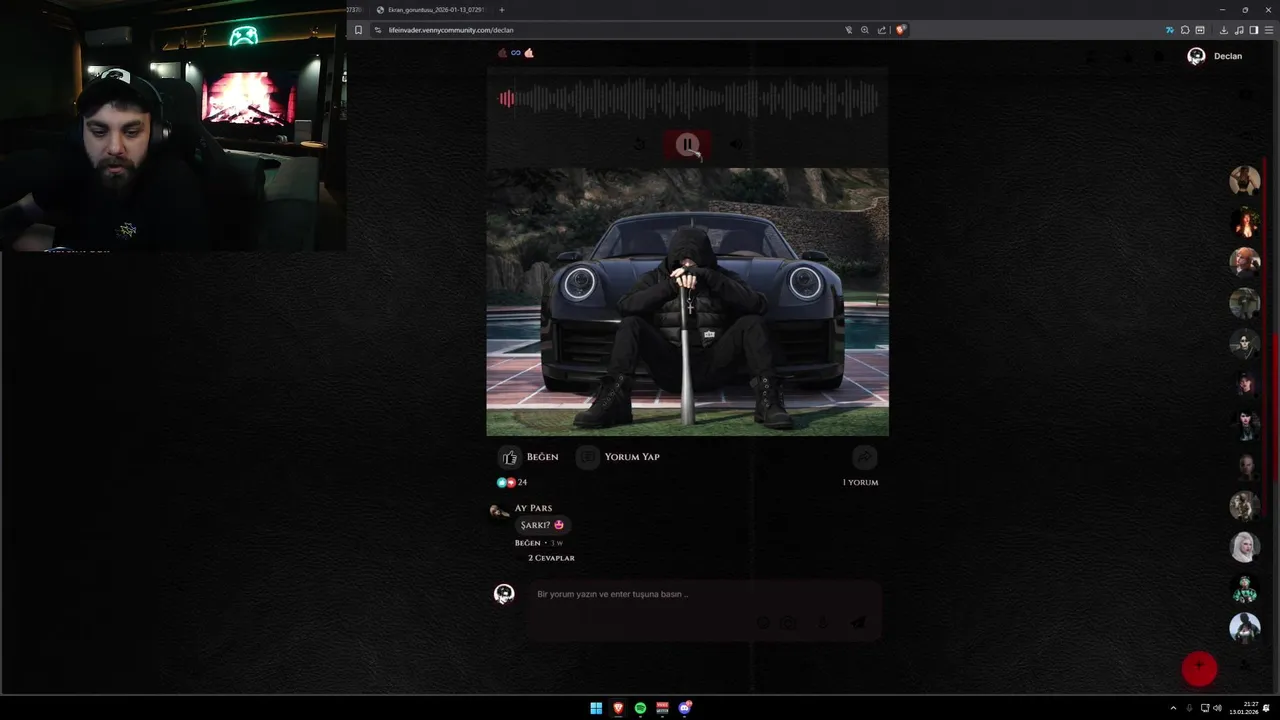Open Windows Start menu

tap(596, 708)
